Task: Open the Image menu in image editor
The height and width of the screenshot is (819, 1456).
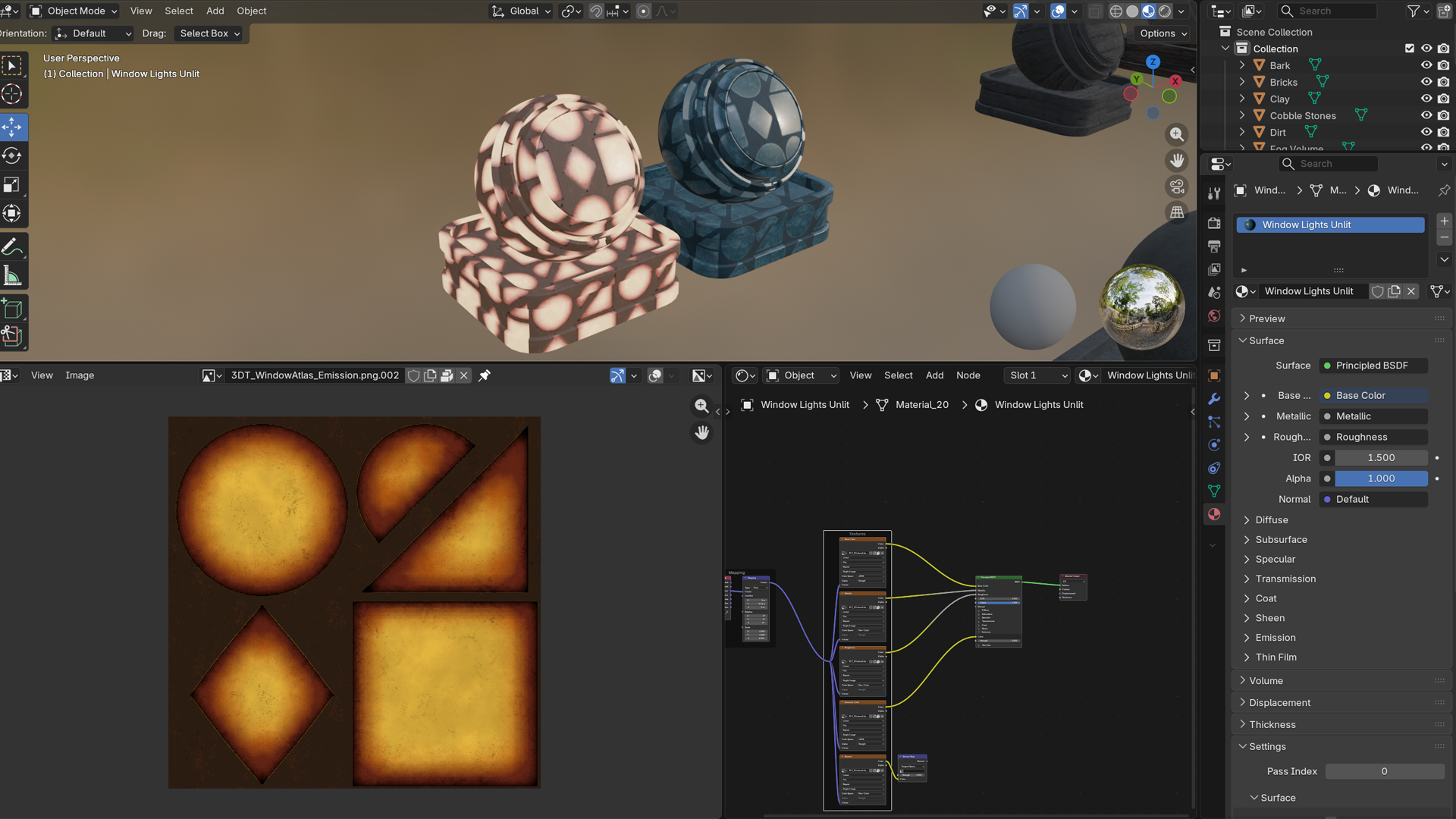Action: [x=80, y=375]
